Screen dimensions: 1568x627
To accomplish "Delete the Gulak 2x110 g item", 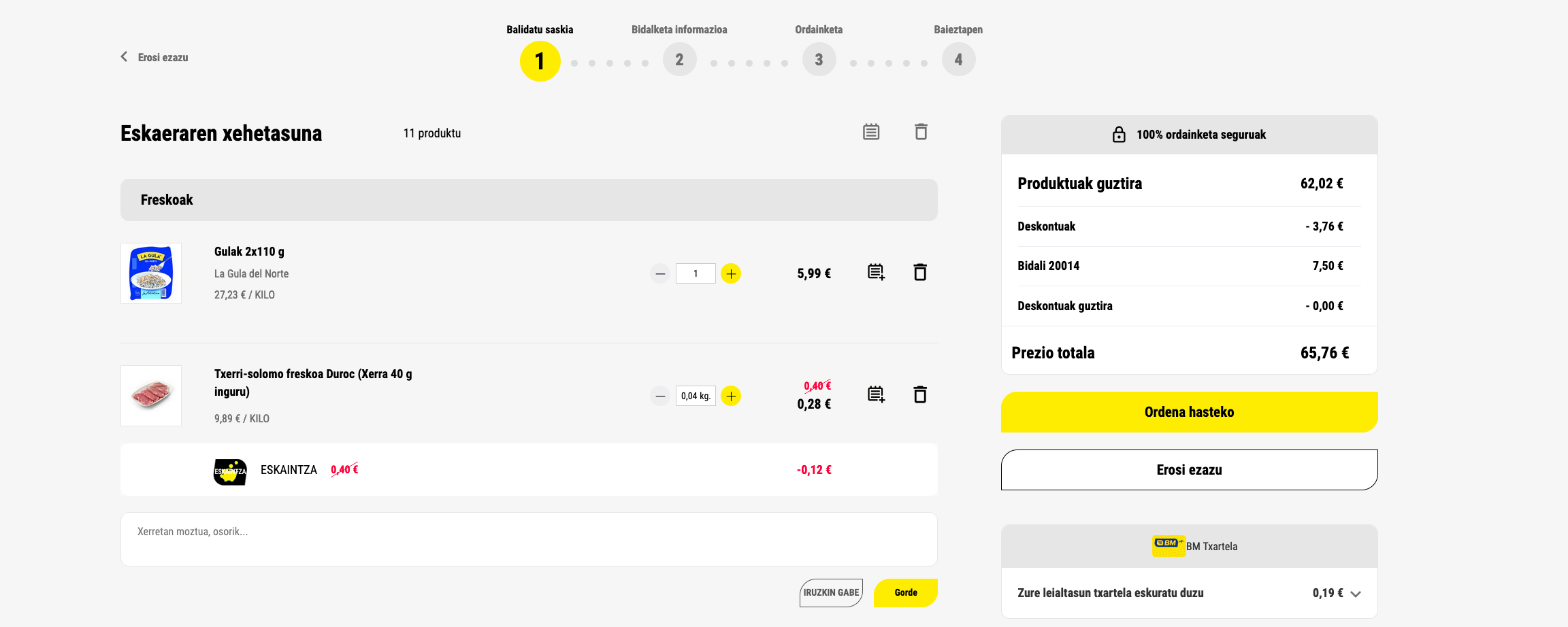I will pos(919,273).
